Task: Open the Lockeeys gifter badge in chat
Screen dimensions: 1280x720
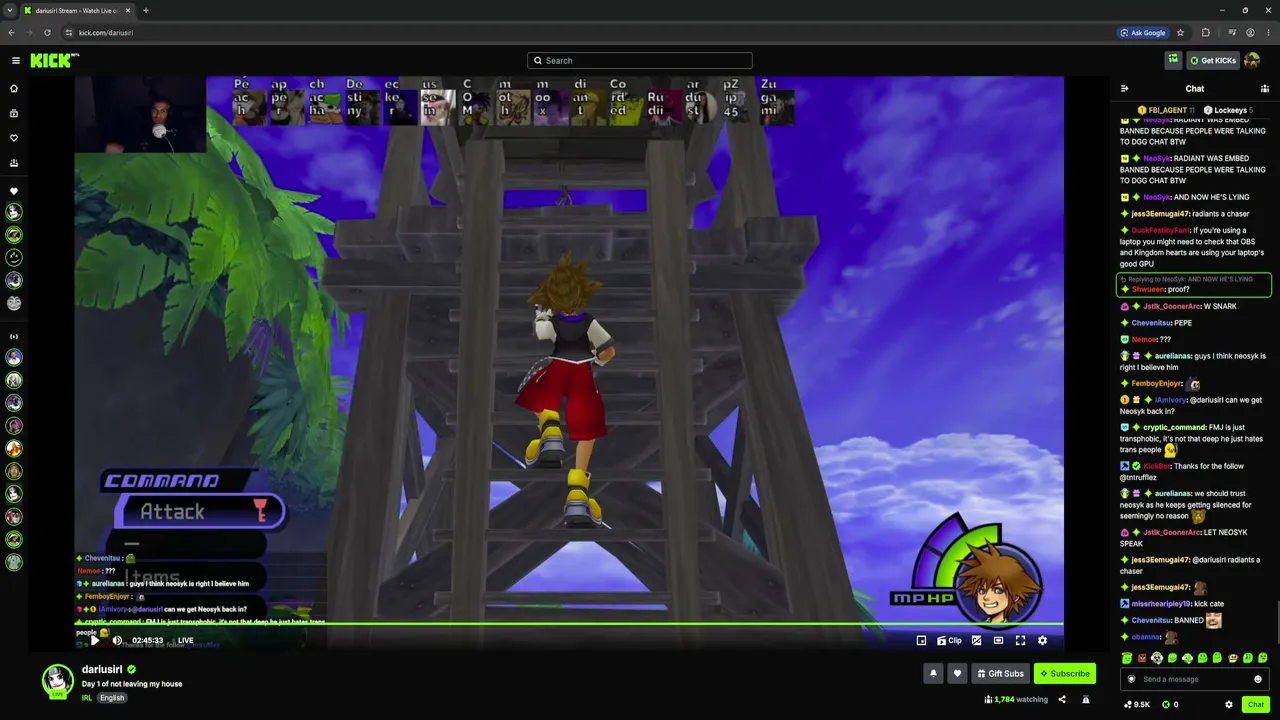Action: pos(1228,110)
